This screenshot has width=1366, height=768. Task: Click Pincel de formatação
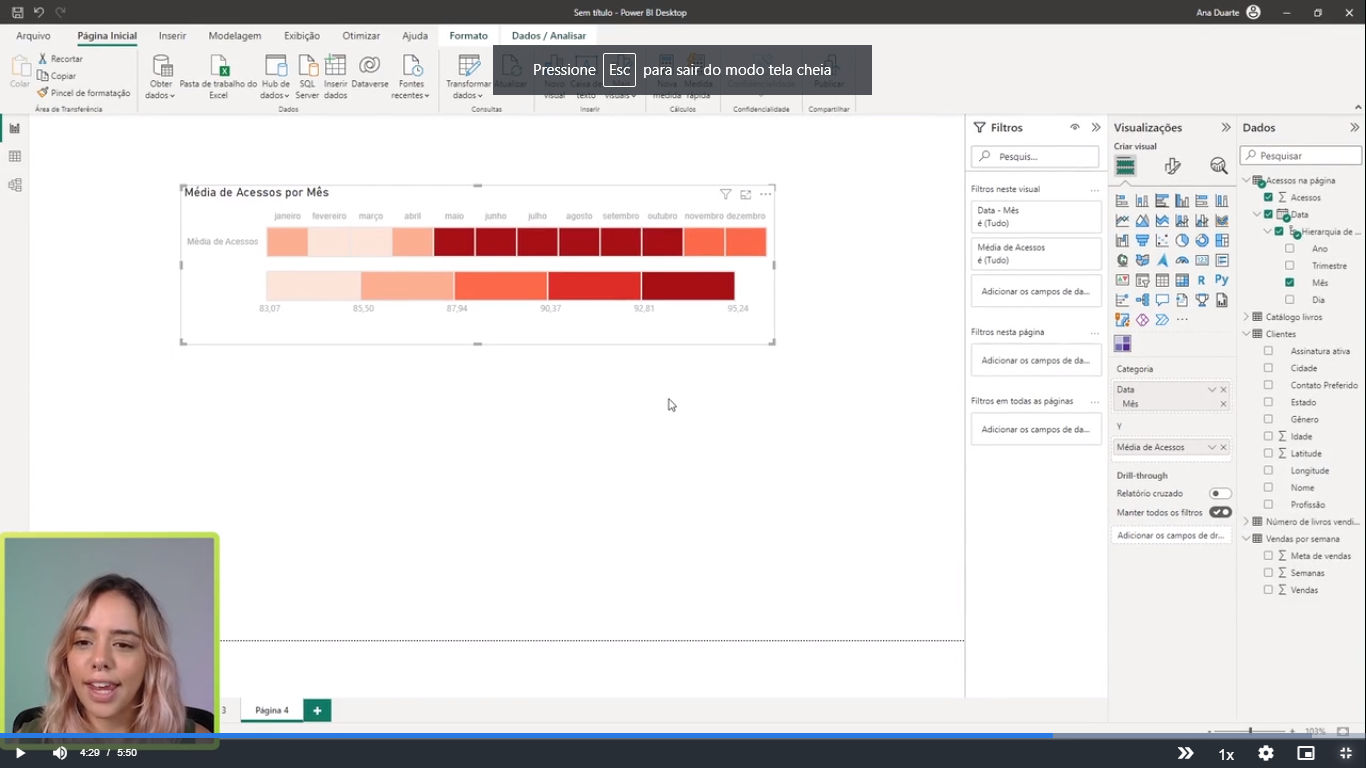coord(84,93)
